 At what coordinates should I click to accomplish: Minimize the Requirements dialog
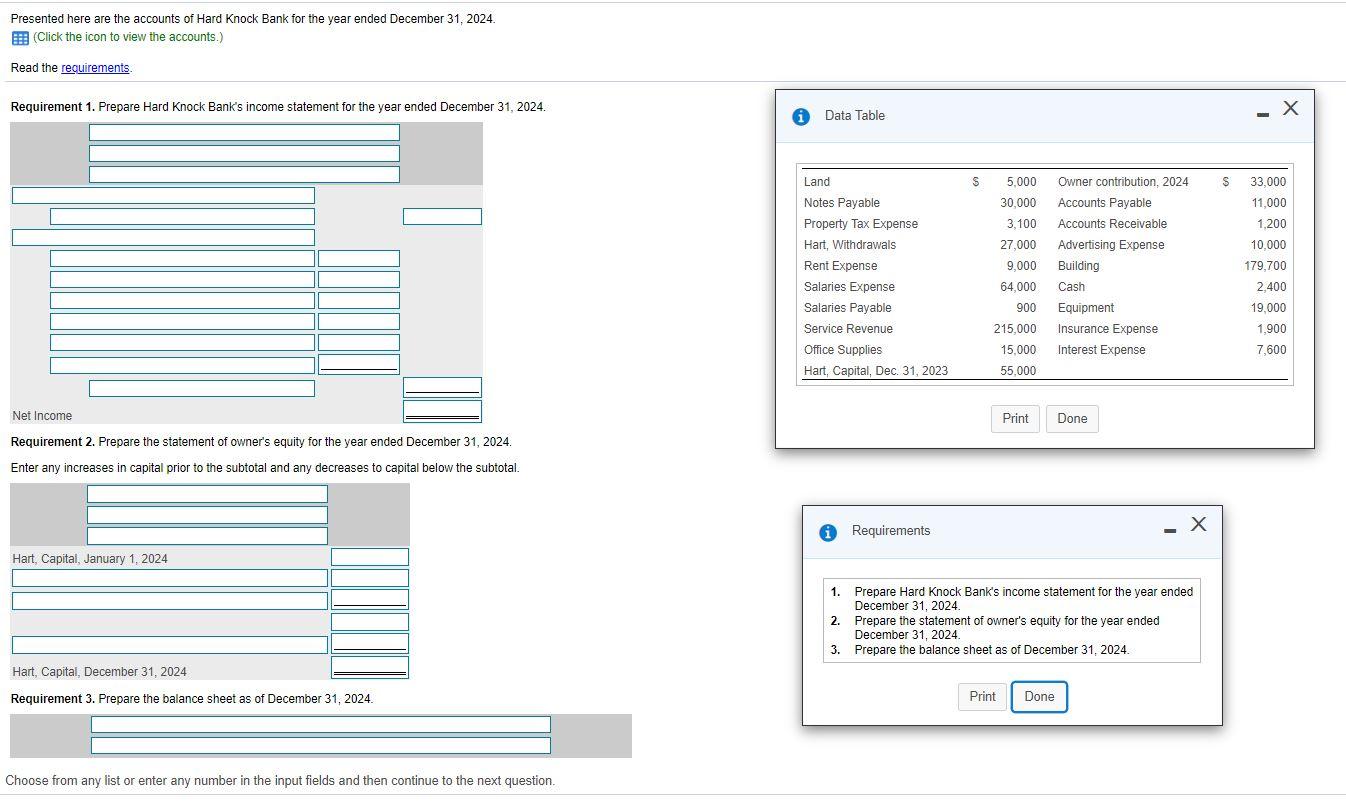click(1170, 530)
